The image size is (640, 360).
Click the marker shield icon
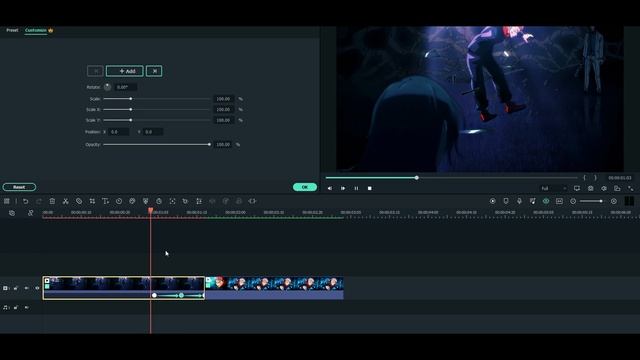(x=506, y=201)
